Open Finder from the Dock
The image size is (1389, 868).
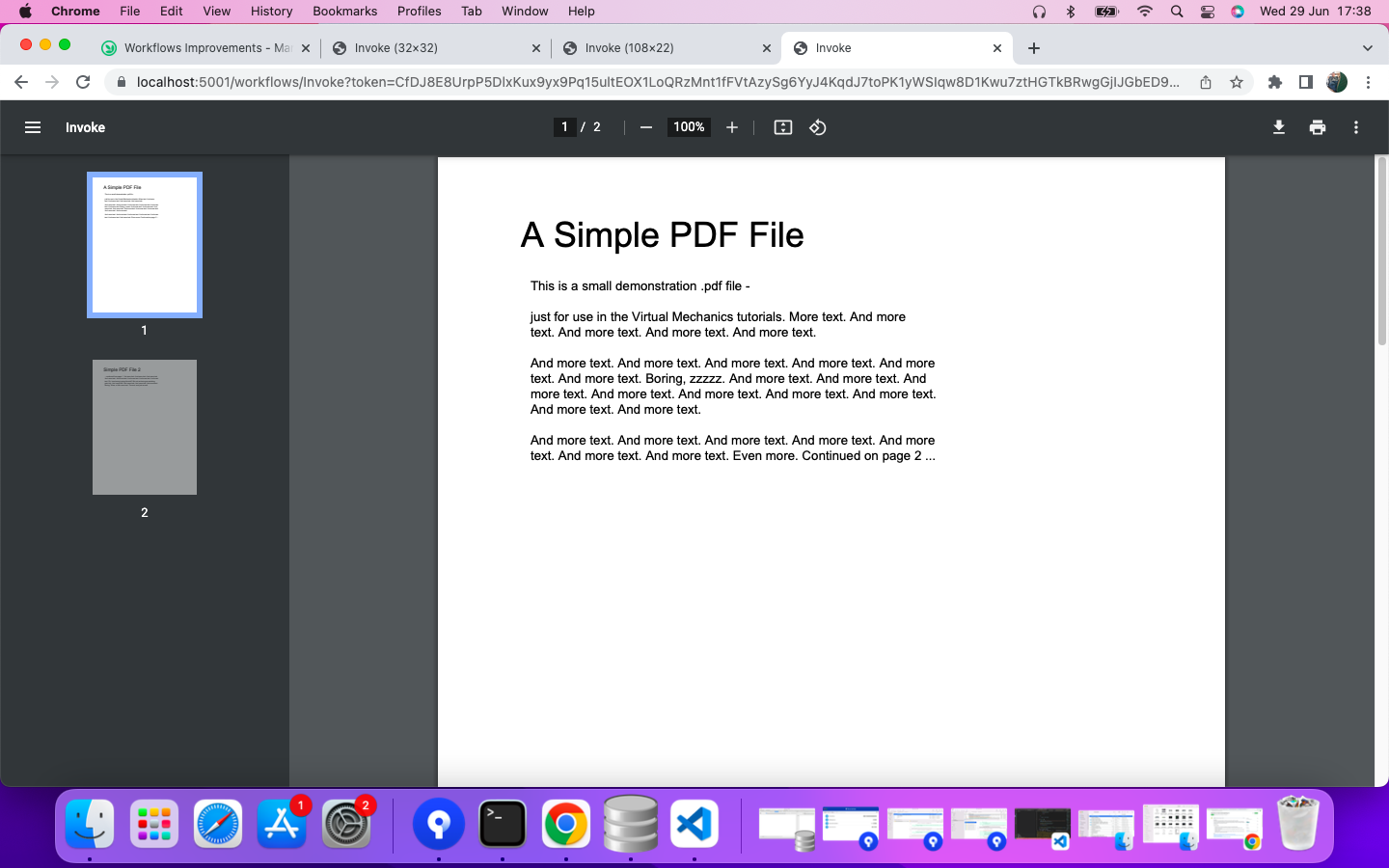pyautogui.click(x=90, y=825)
